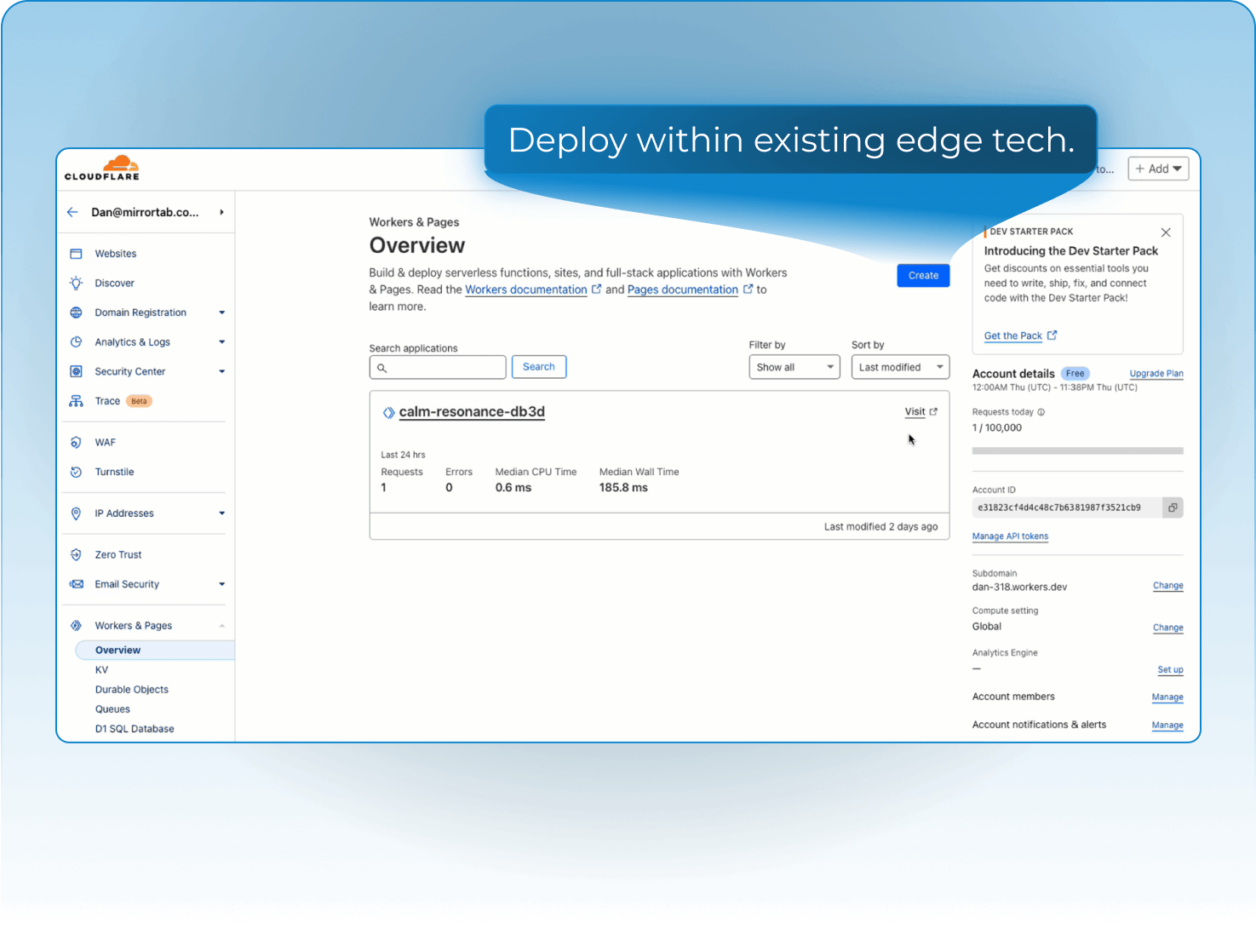Click the Requests today info icon
This screenshot has width=1256, height=952.
(1041, 412)
